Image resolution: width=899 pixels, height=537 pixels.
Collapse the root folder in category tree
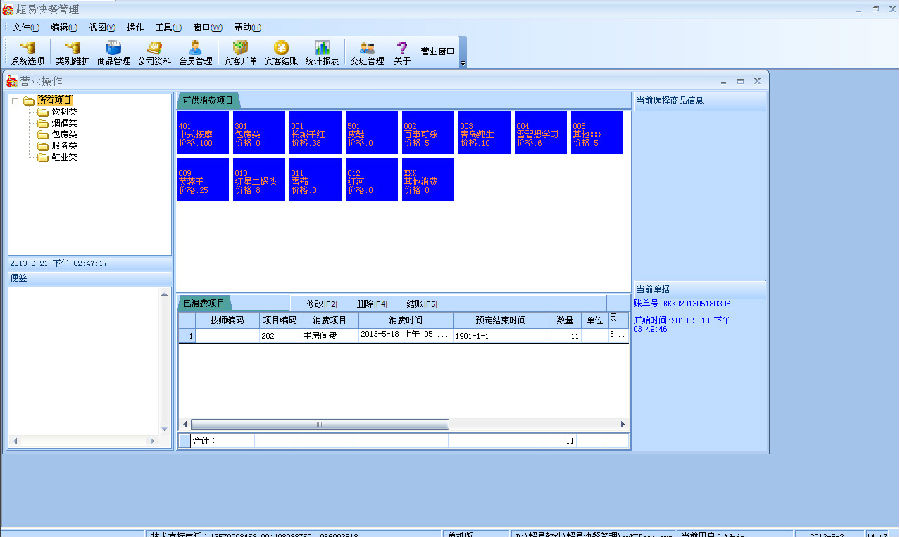pos(15,100)
